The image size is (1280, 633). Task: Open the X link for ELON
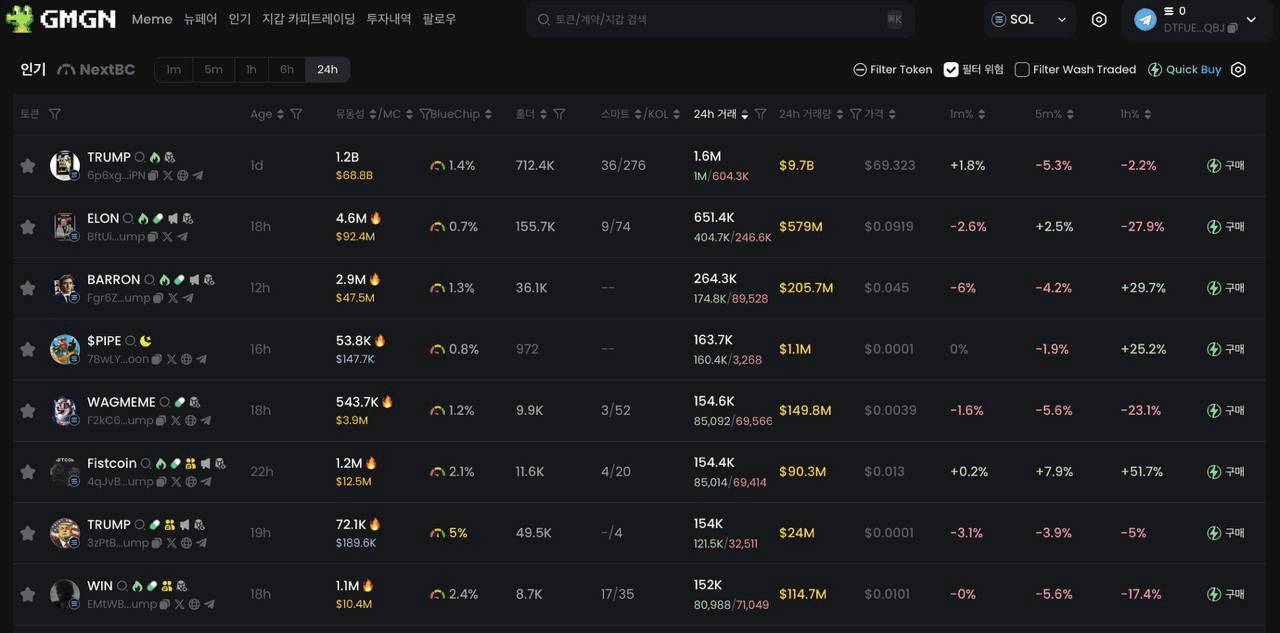coord(167,237)
